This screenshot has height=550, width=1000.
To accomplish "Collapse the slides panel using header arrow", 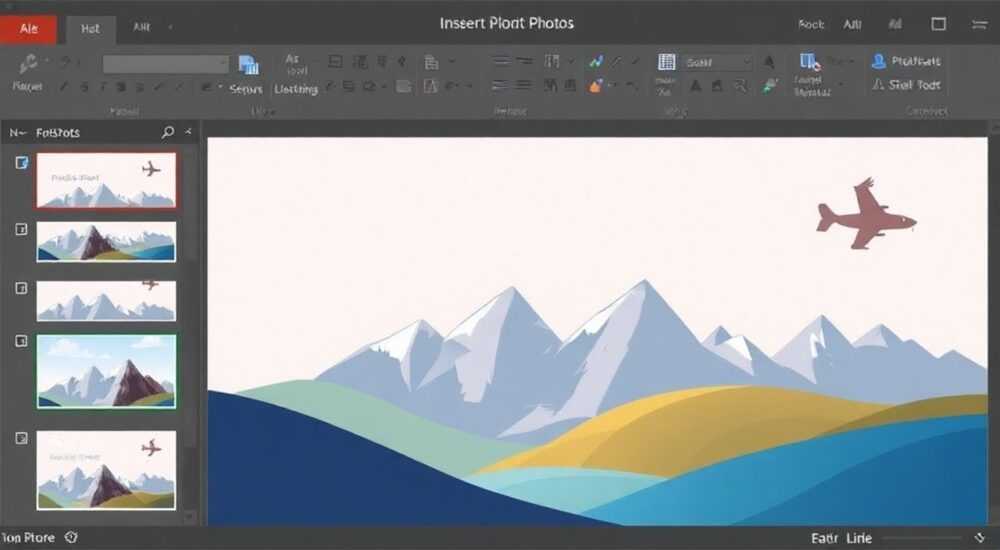I will [x=188, y=131].
